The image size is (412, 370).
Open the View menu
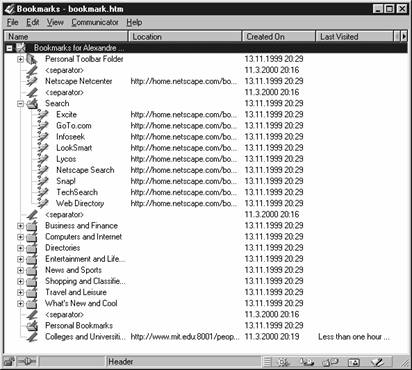coord(55,22)
